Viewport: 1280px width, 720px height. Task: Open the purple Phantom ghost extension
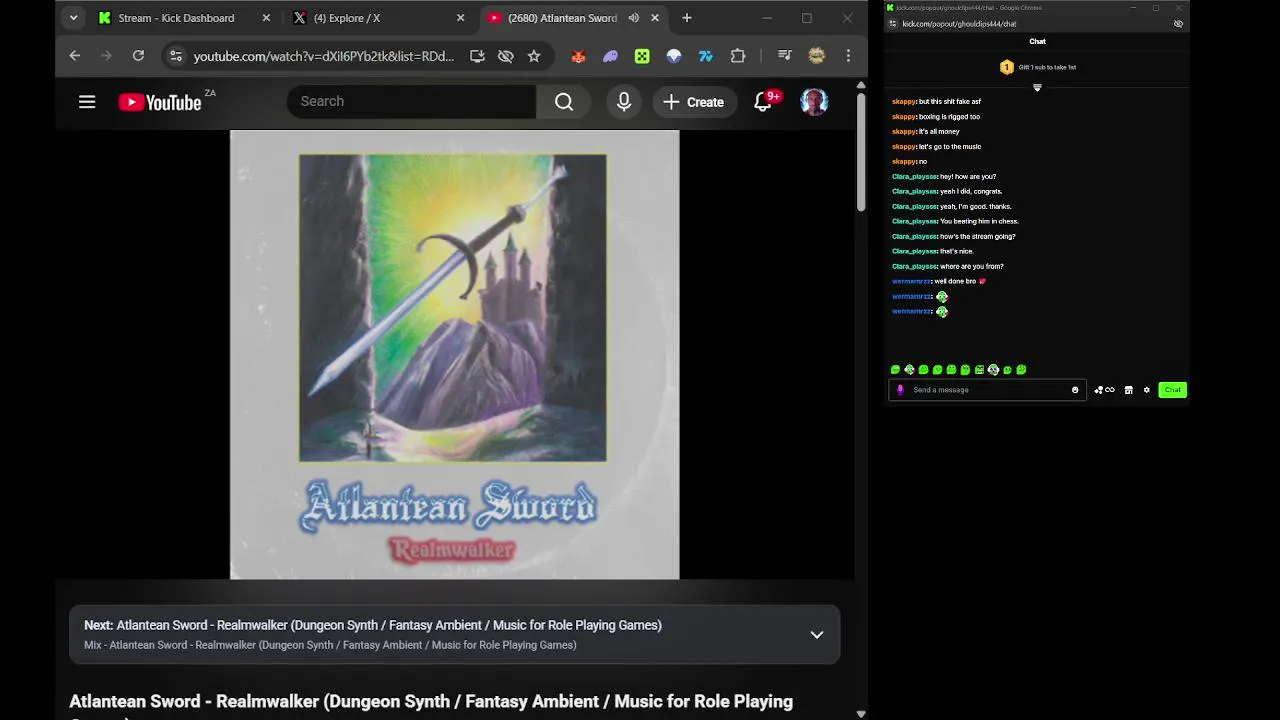[610, 56]
